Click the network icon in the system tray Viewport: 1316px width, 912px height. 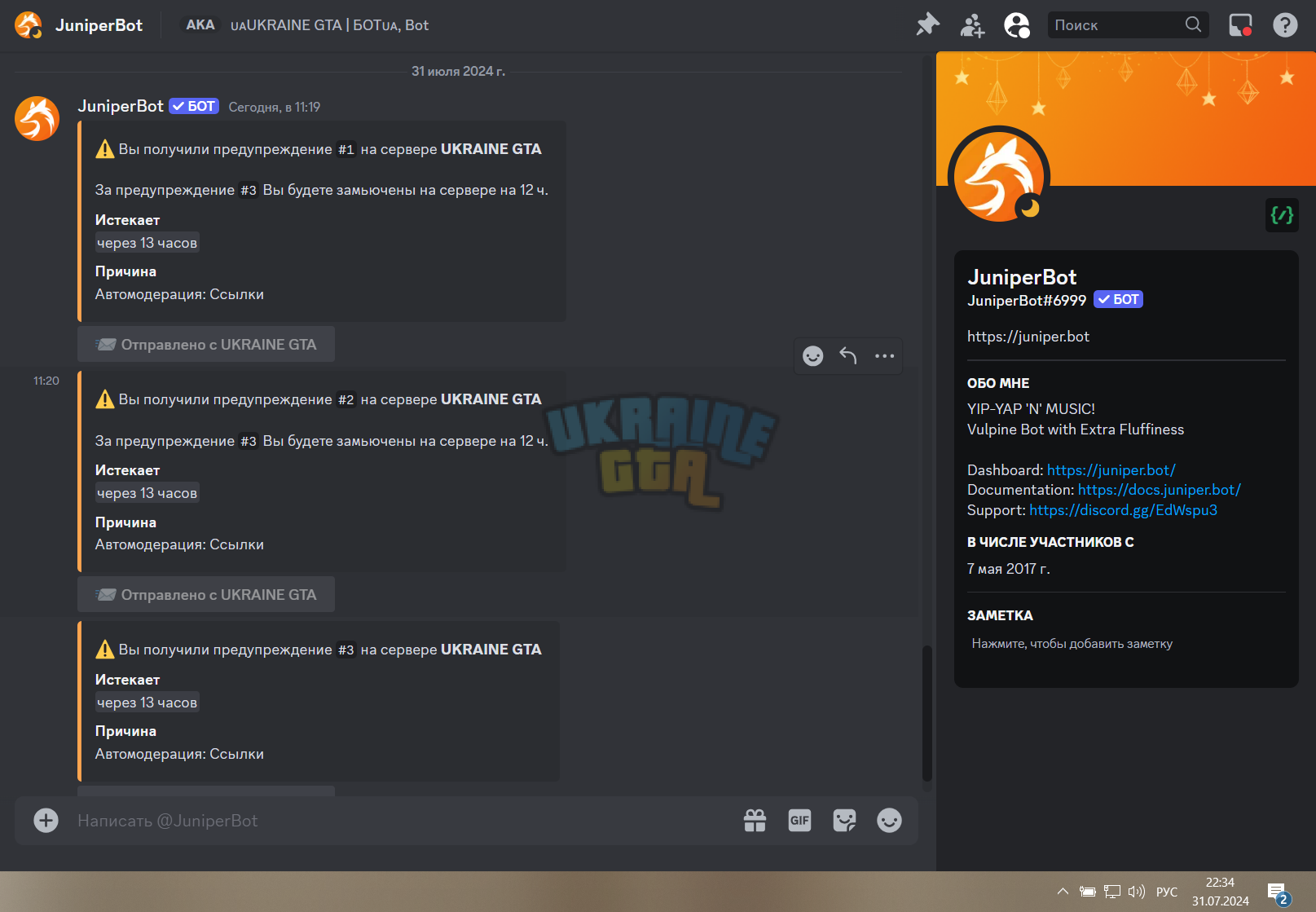tap(1112, 891)
